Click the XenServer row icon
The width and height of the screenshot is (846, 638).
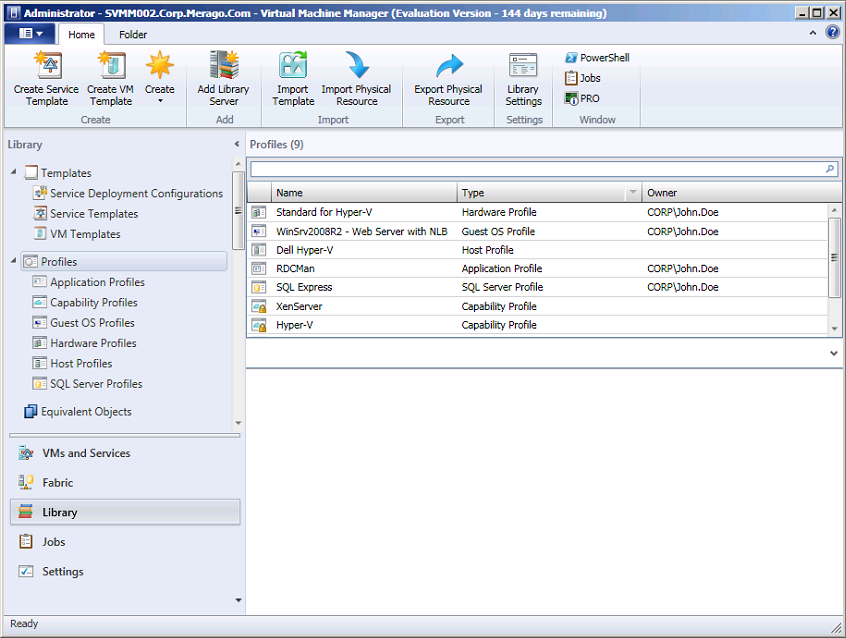[259, 307]
